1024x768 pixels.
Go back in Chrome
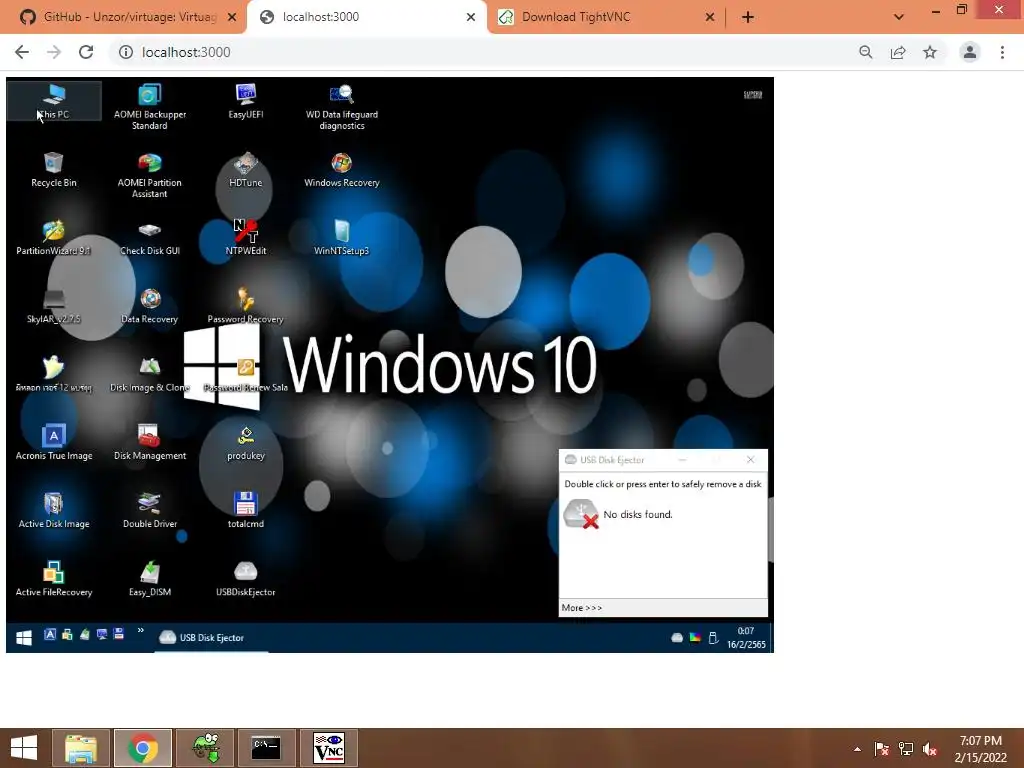point(22,52)
